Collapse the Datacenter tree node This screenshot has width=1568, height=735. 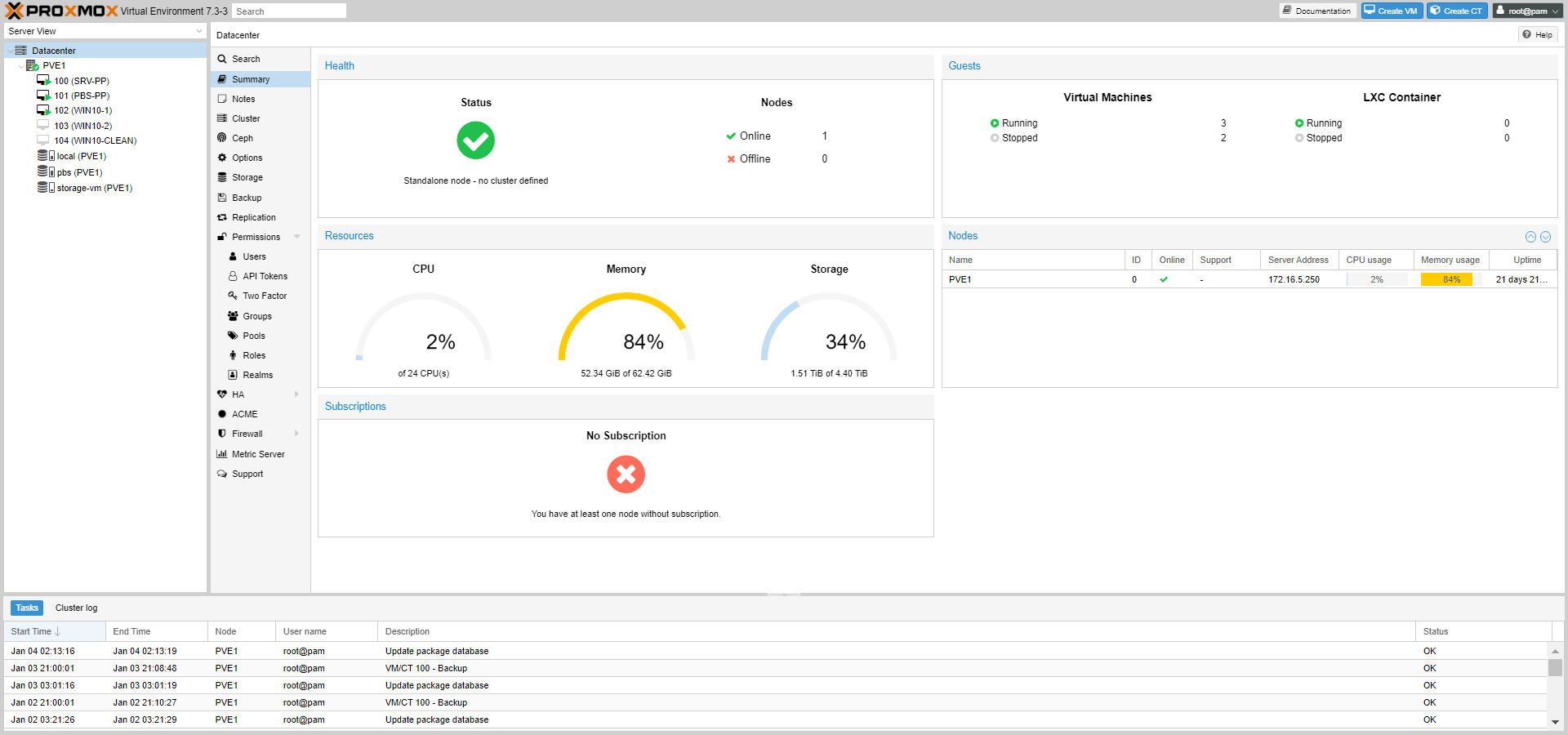tap(10, 51)
